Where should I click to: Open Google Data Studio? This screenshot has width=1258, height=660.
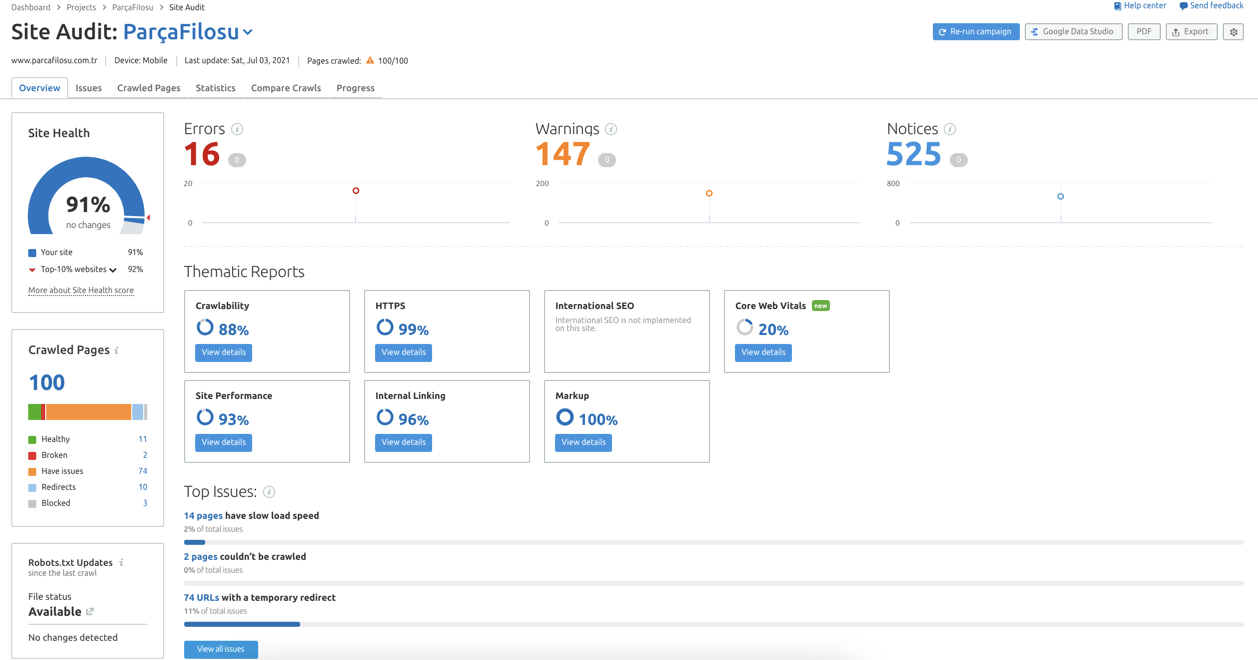click(1073, 32)
